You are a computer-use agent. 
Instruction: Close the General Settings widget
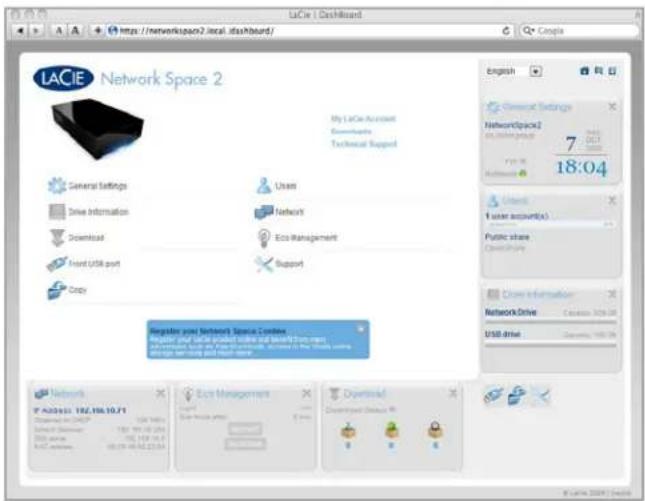coord(612,107)
